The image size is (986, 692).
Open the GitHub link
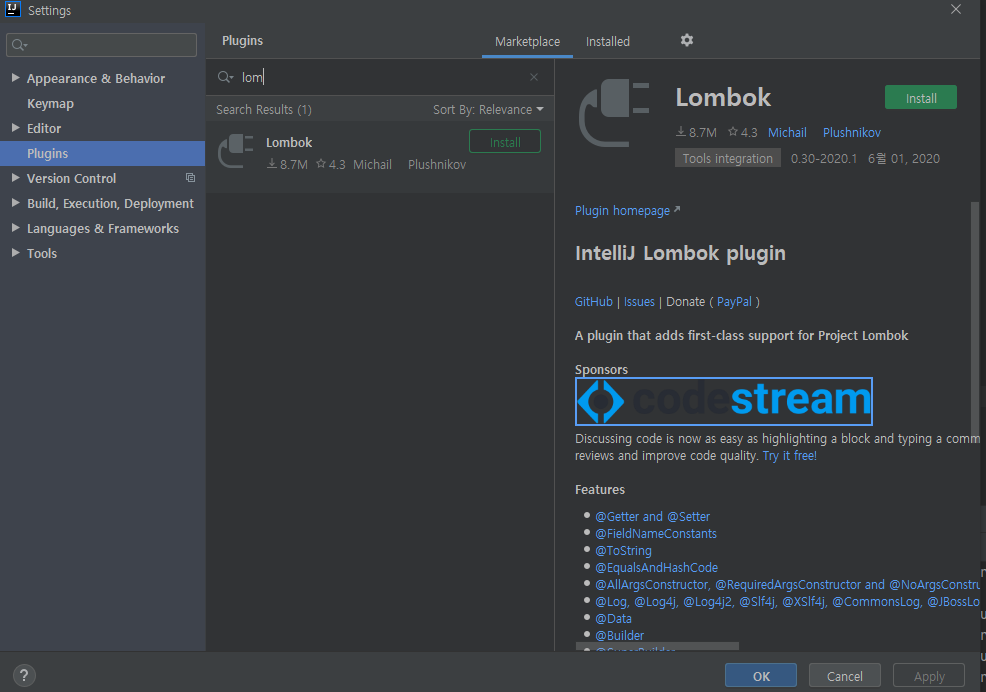594,302
